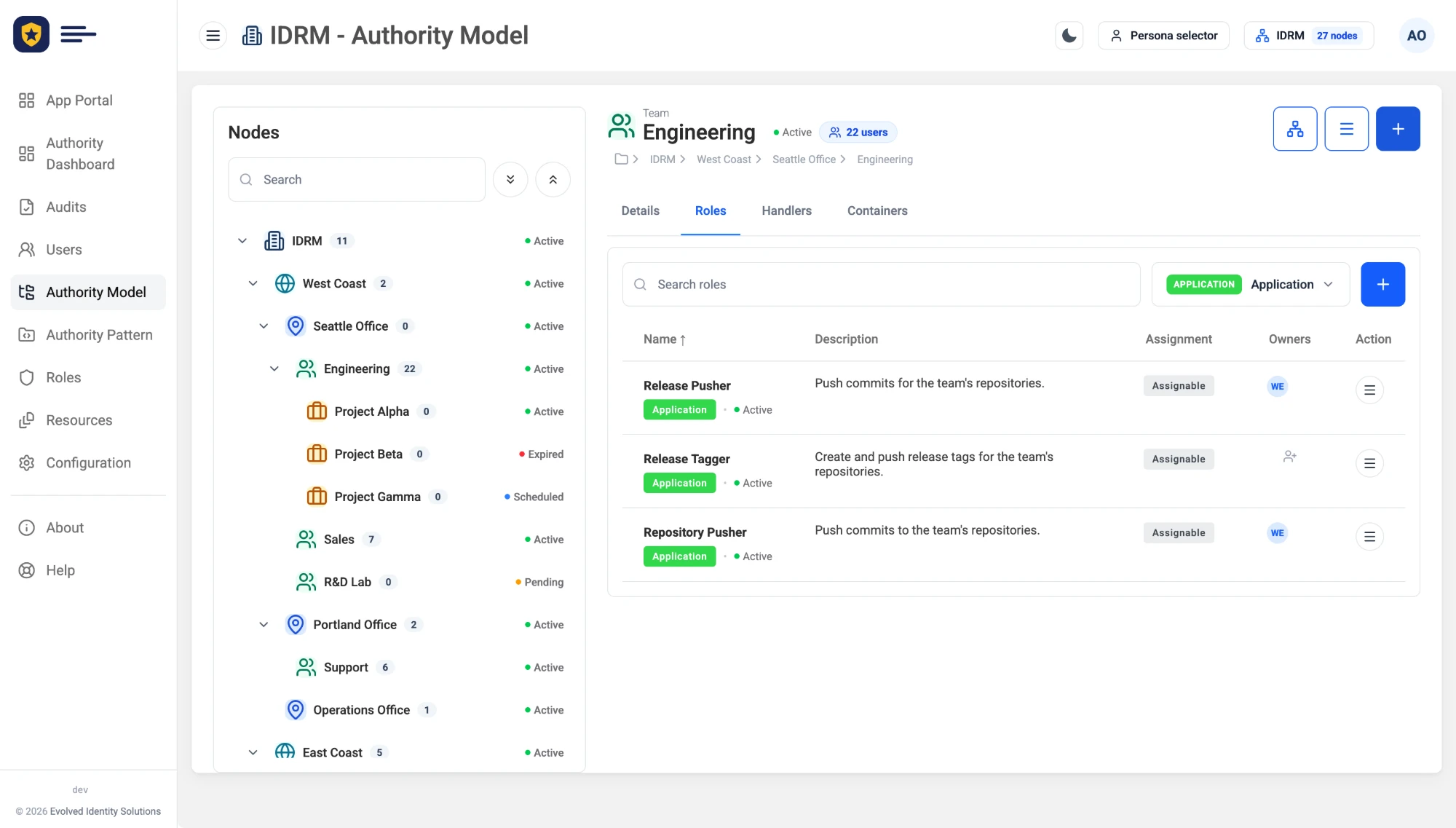Screen dimensions: 1456x828
Task: Click the list view button in Engineering header
Action: [1346, 129]
